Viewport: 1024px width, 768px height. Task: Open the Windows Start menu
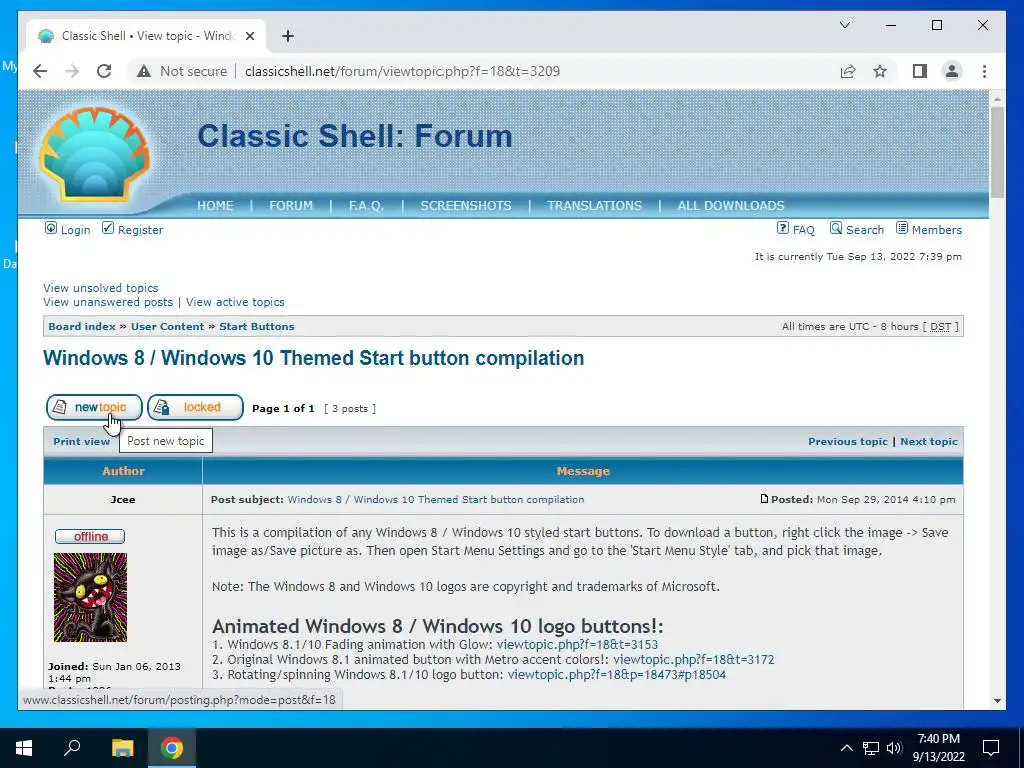pyautogui.click(x=24, y=748)
